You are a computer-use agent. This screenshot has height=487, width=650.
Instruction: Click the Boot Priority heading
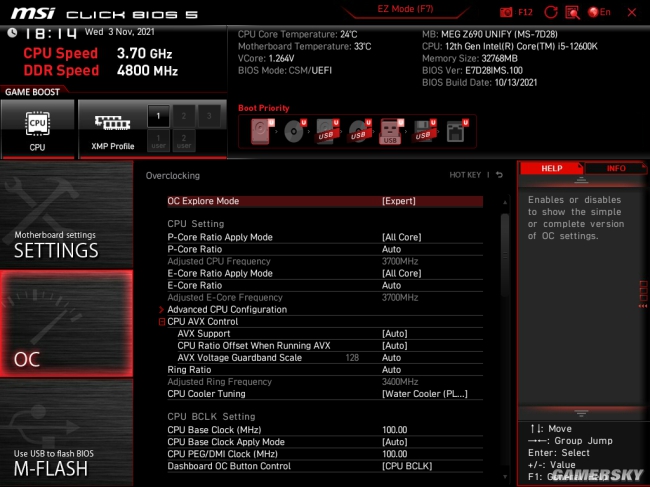(x=264, y=108)
